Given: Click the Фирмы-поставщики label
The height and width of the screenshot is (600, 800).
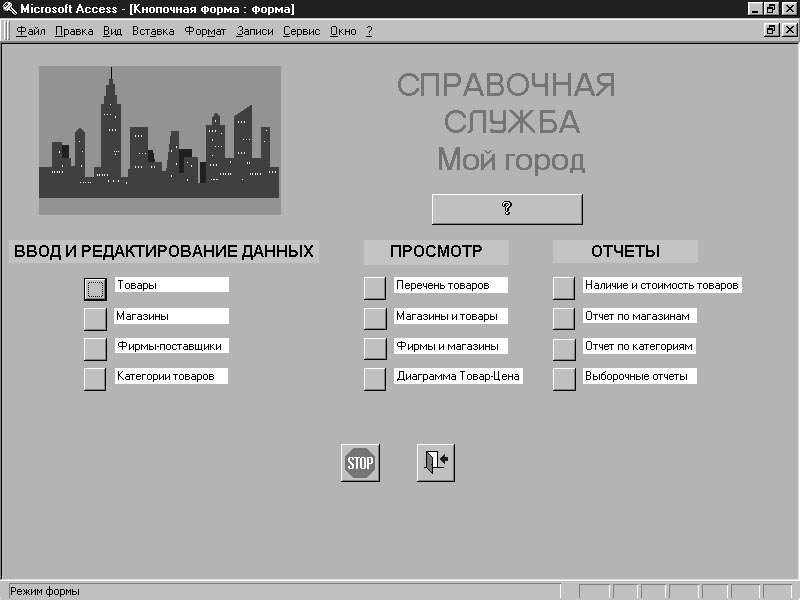Looking at the screenshot, I should click(x=172, y=346).
